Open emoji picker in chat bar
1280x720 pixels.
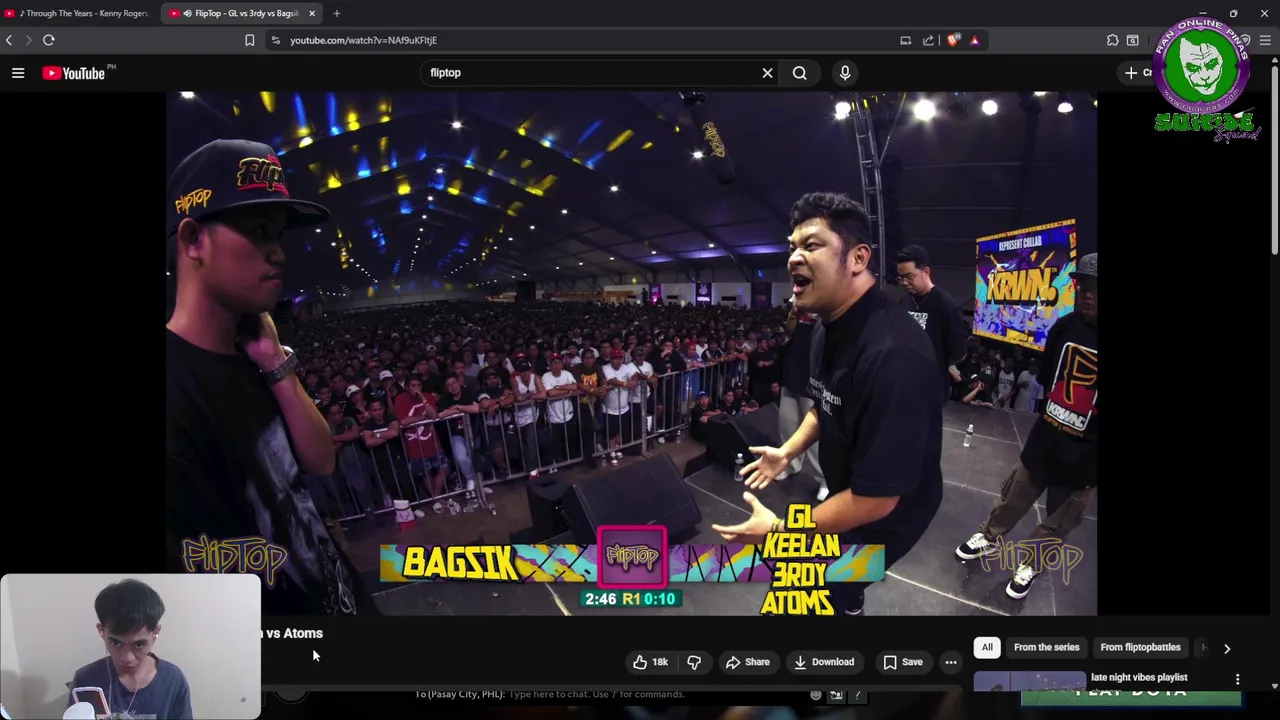[x=816, y=694]
